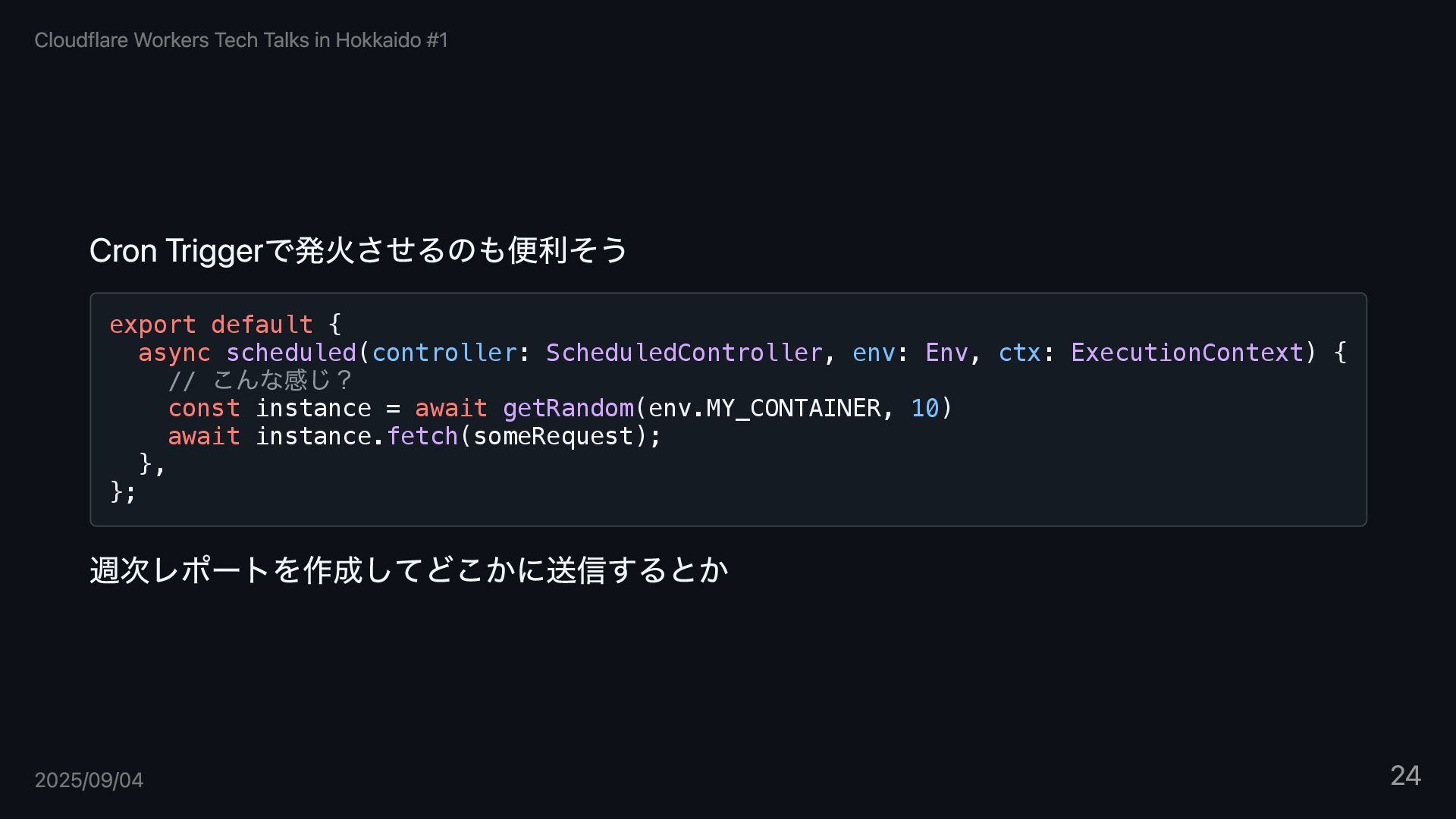Image resolution: width=1456 pixels, height=819 pixels.
Task: Select the export keyword in code
Action: pos(152,325)
